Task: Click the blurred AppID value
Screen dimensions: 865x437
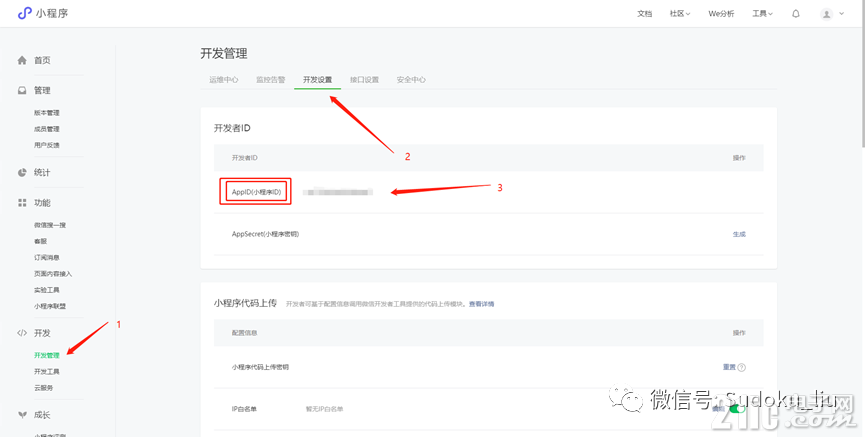Action: click(x=339, y=192)
